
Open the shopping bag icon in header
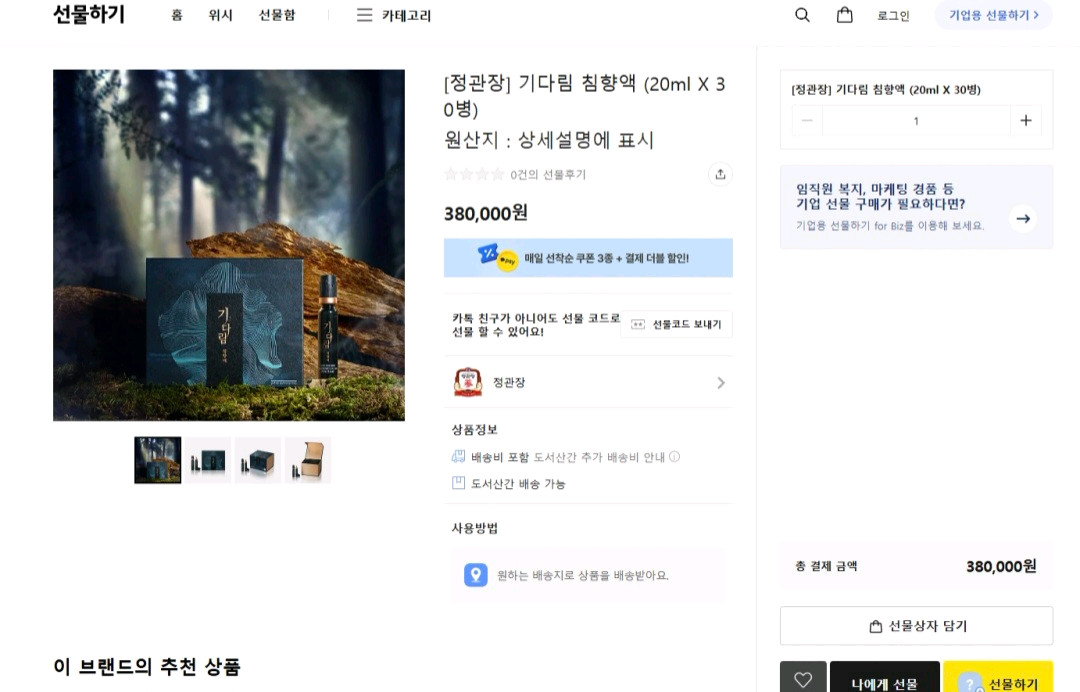(845, 15)
